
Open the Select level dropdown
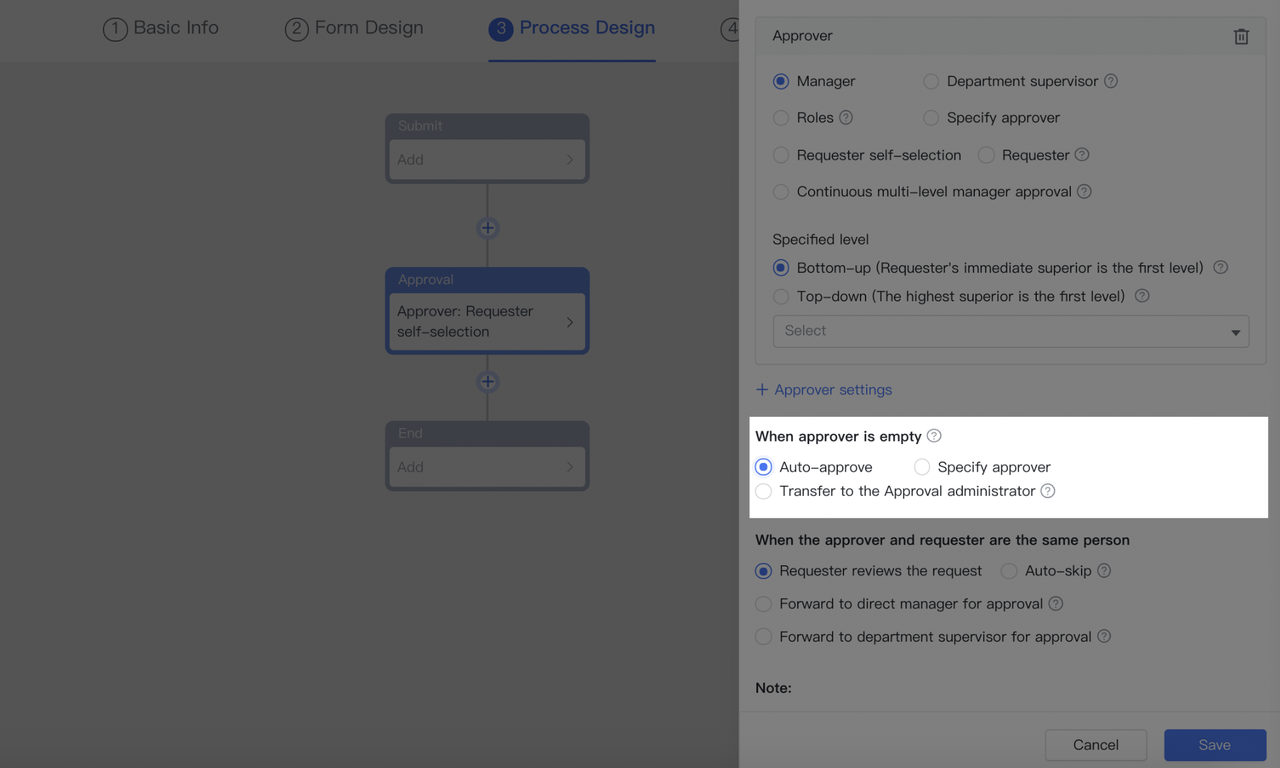tap(1010, 331)
